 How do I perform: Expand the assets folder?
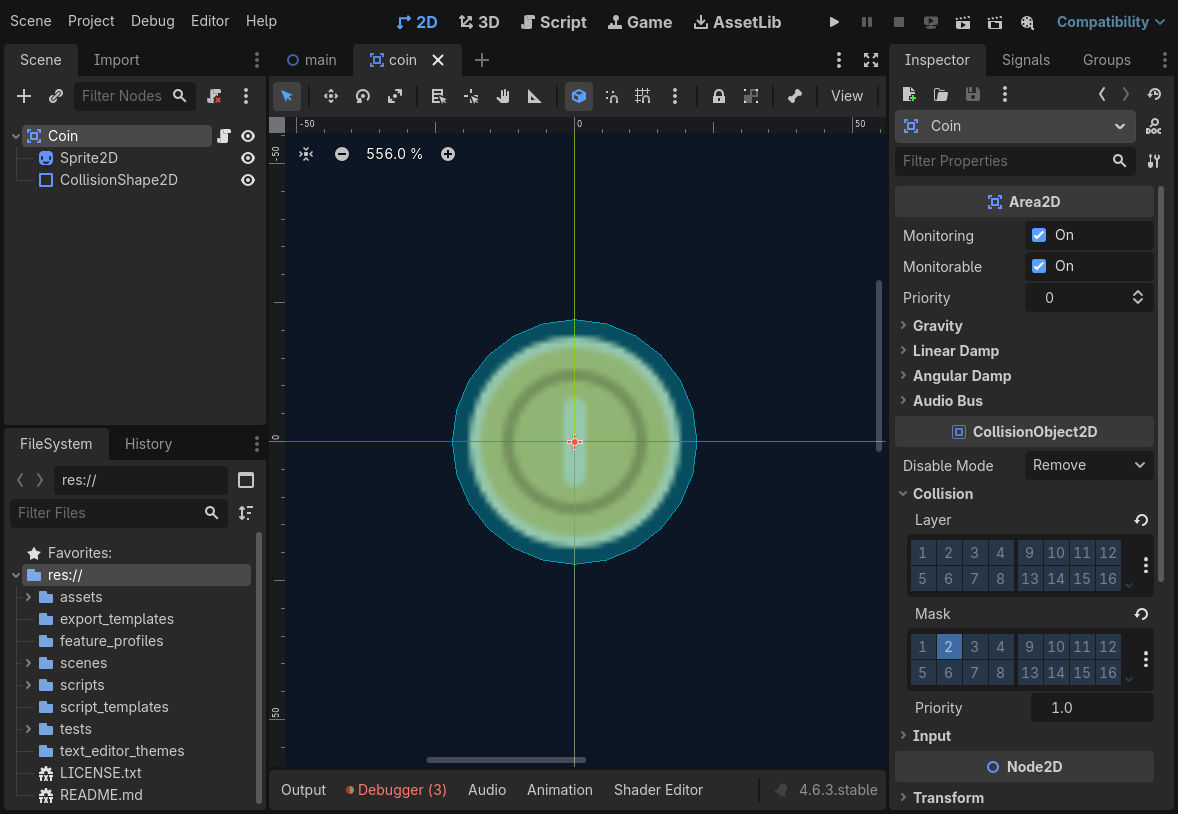[x=28, y=597]
